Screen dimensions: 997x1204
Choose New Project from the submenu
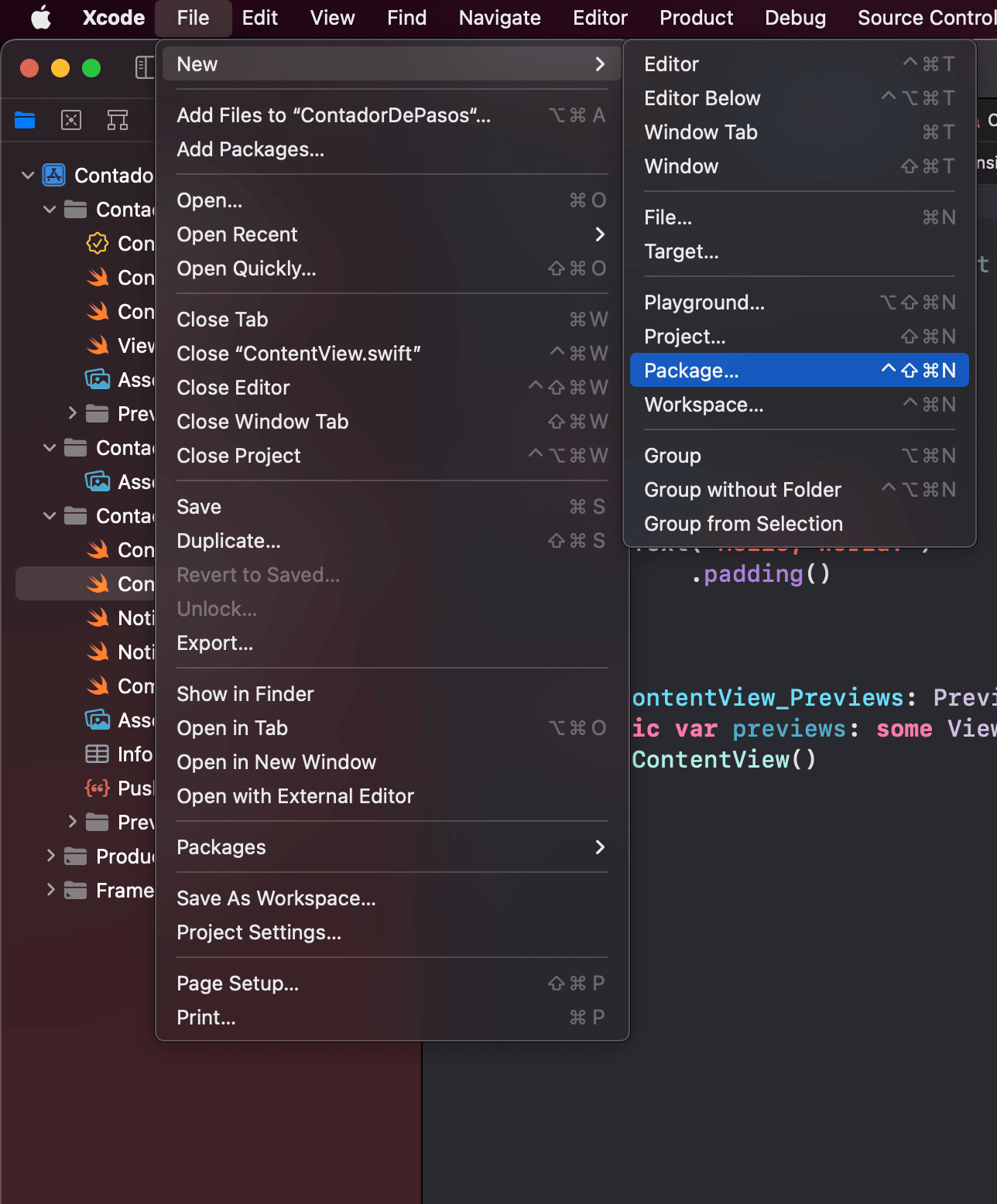tap(799, 337)
